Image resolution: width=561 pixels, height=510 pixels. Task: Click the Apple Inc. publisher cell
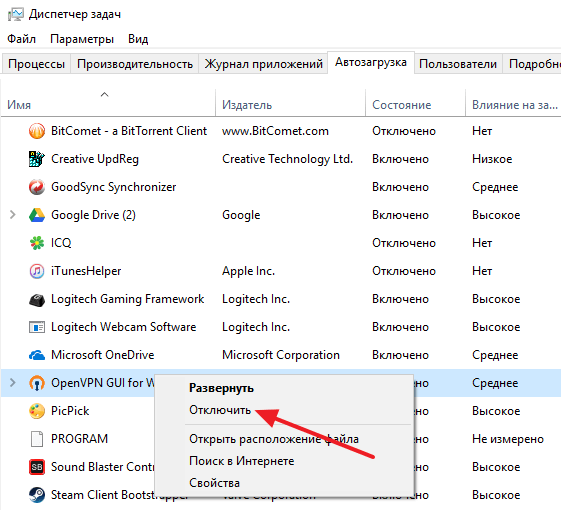click(248, 271)
